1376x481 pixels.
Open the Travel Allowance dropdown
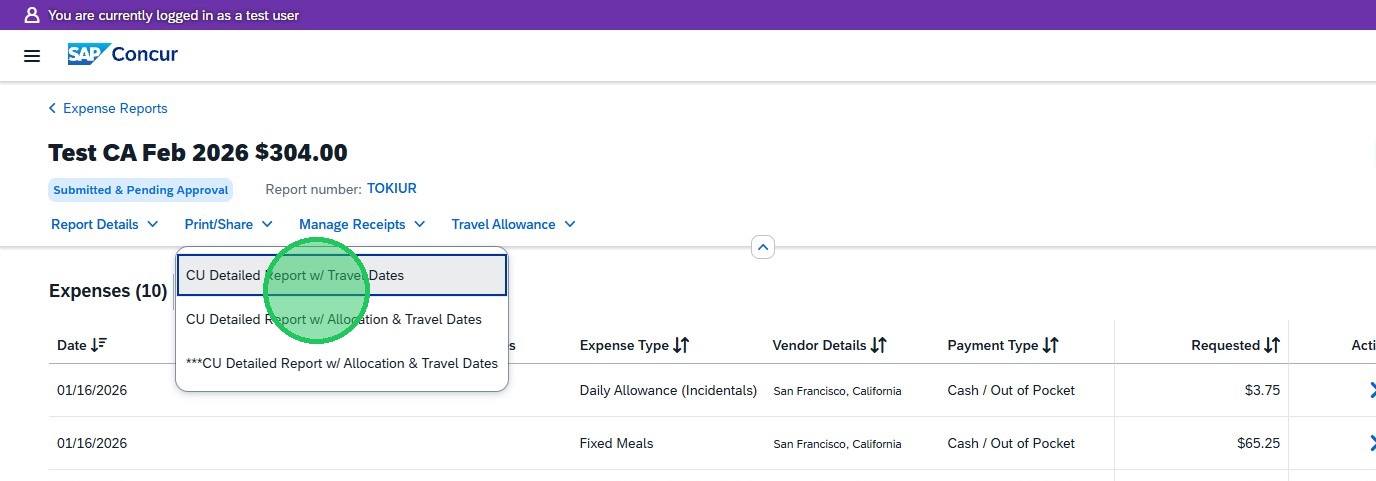pos(514,224)
